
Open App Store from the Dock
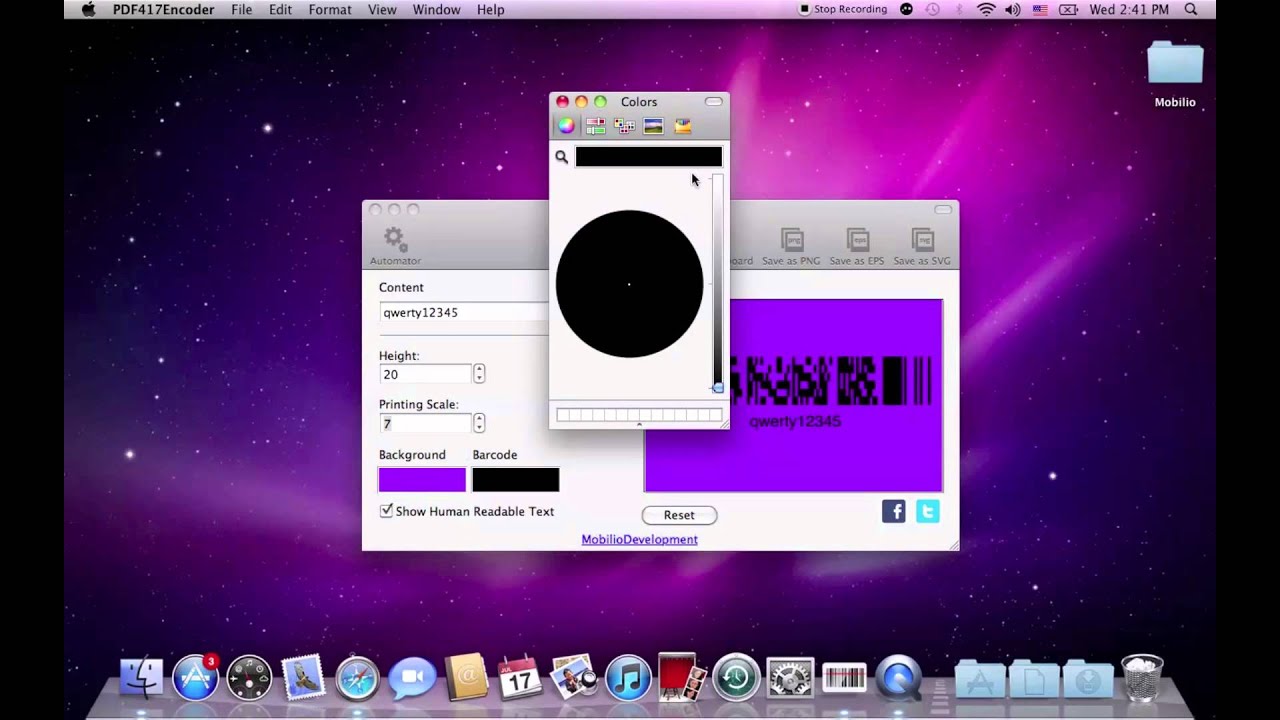coord(195,678)
